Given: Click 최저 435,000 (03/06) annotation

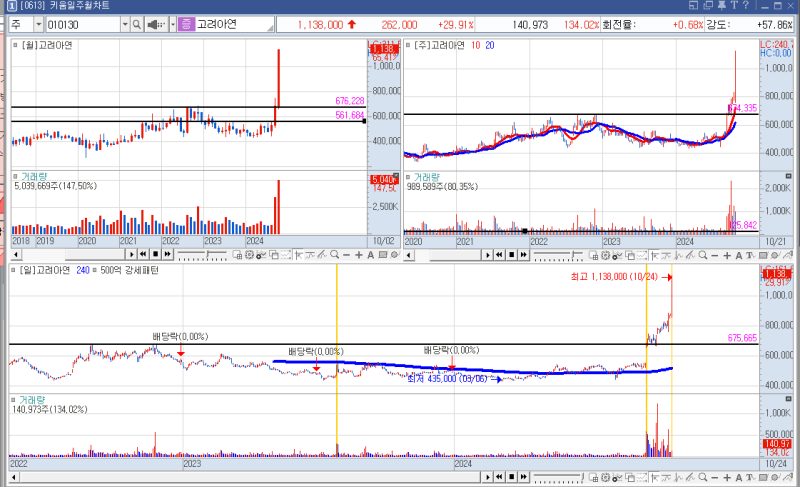Looking at the screenshot, I should (447, 379).
